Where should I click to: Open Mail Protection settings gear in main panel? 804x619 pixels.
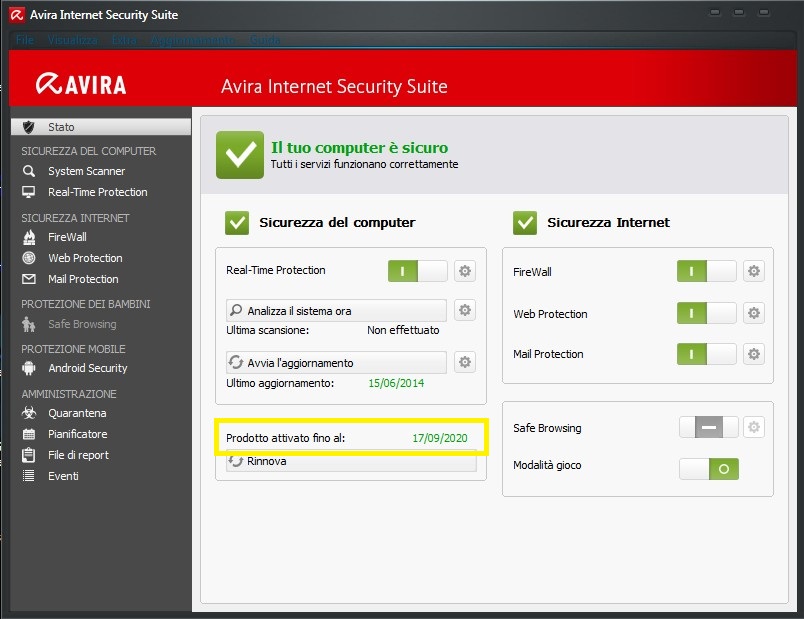pyautogui.click(x=753, y=354)
